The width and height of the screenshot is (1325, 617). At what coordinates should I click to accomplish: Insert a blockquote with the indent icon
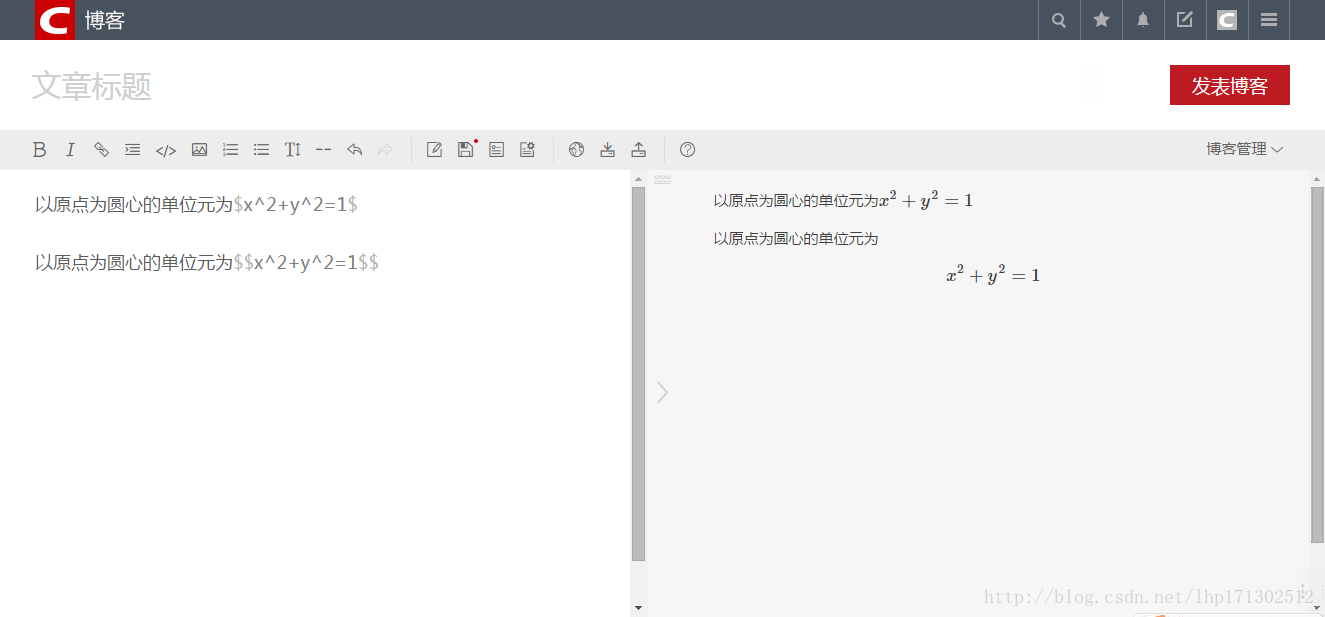tap(132, 150)
